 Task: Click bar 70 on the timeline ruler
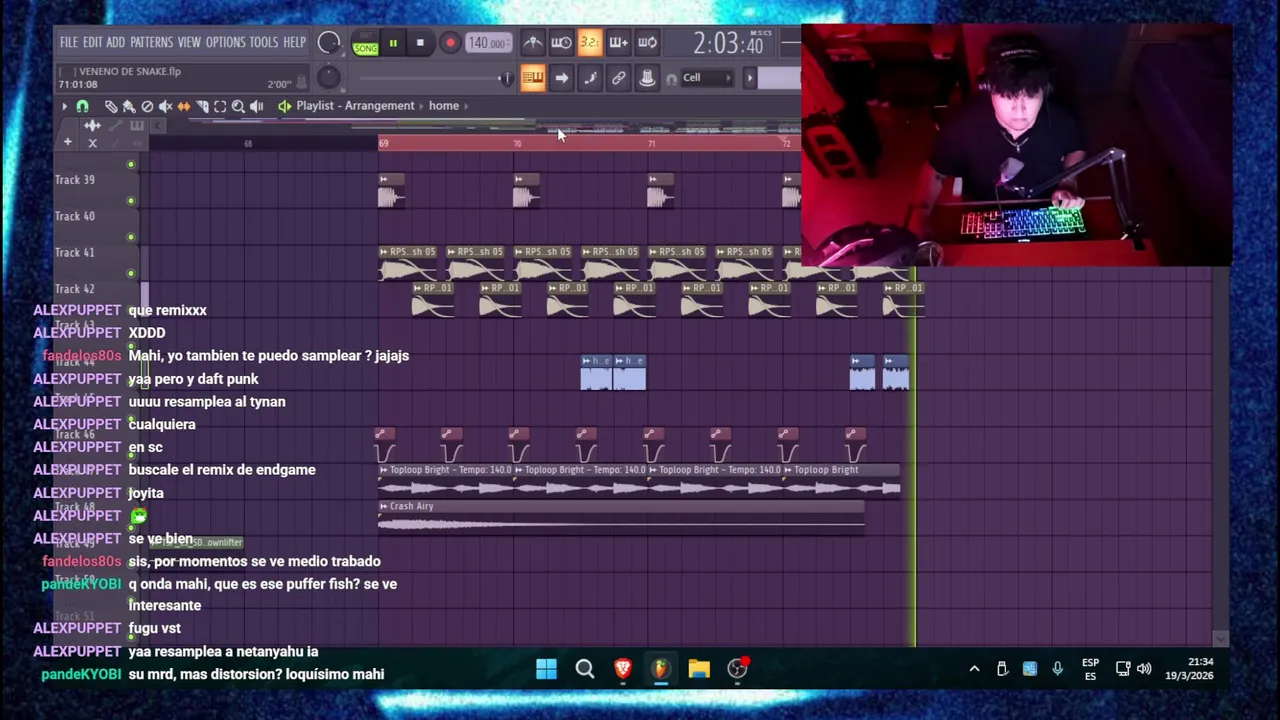517,144
